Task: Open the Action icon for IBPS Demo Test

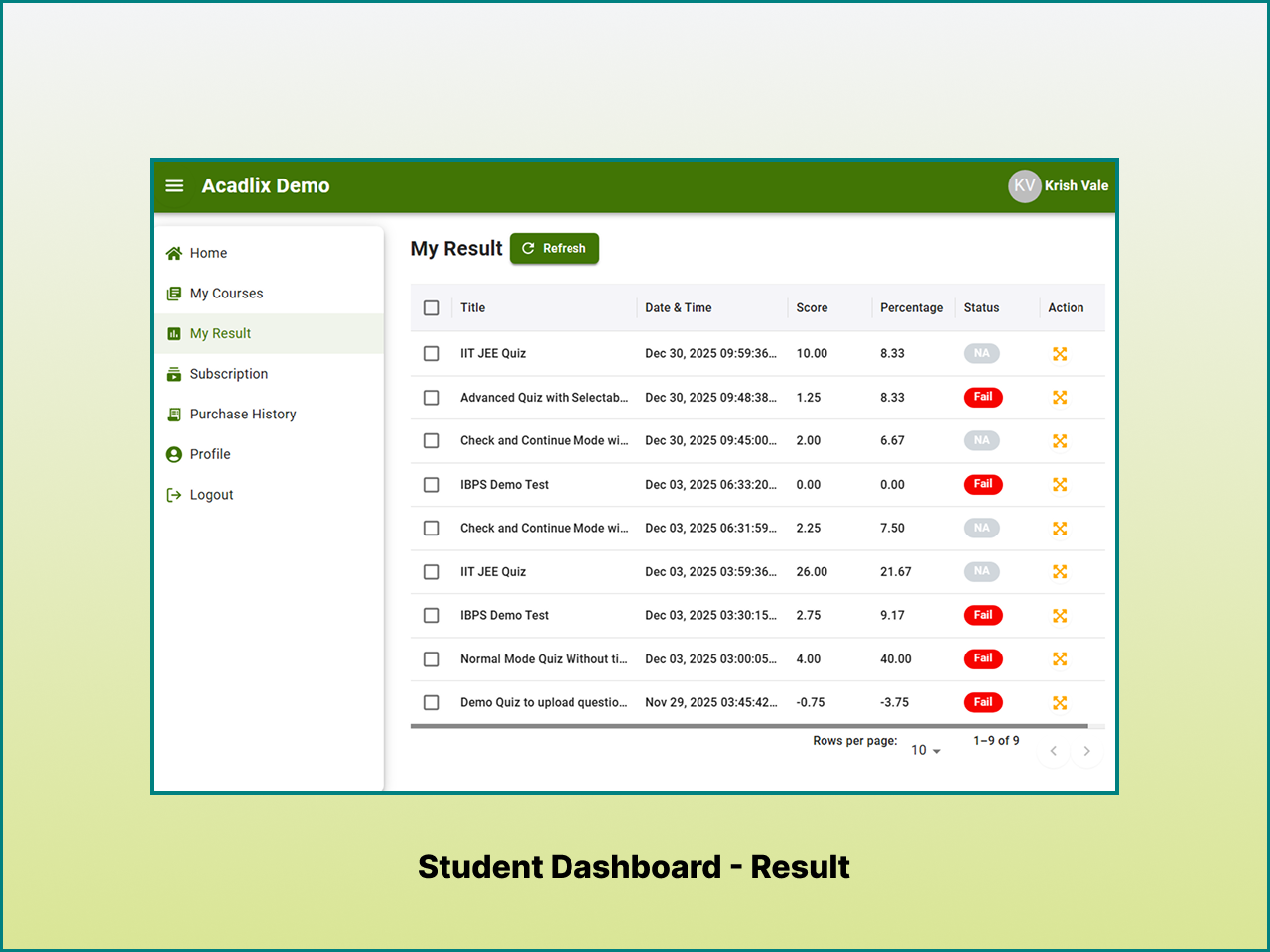Action: (1060, 484)
